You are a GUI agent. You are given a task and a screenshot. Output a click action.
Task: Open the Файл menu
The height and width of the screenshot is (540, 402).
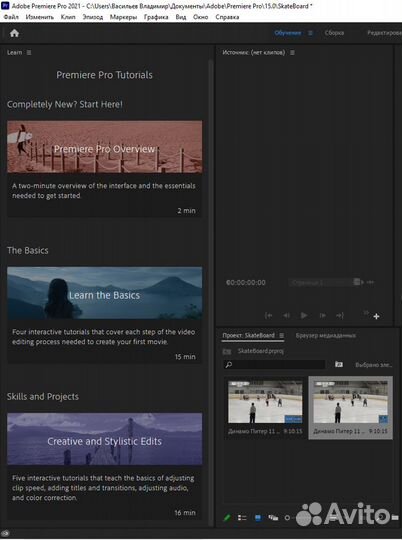[x=11, y=17]
